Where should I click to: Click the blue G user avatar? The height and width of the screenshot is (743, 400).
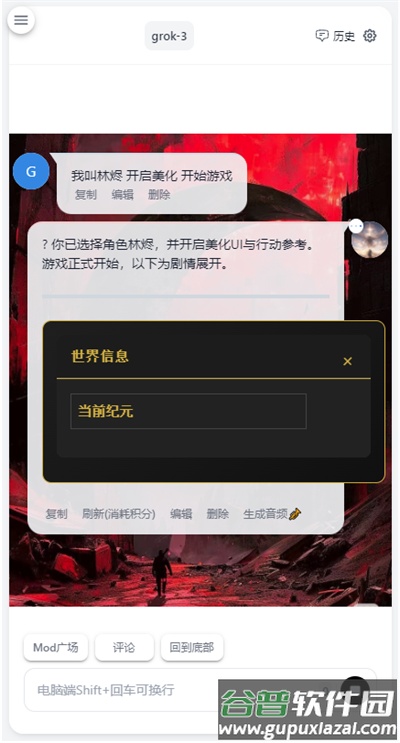tap(31, 172)
